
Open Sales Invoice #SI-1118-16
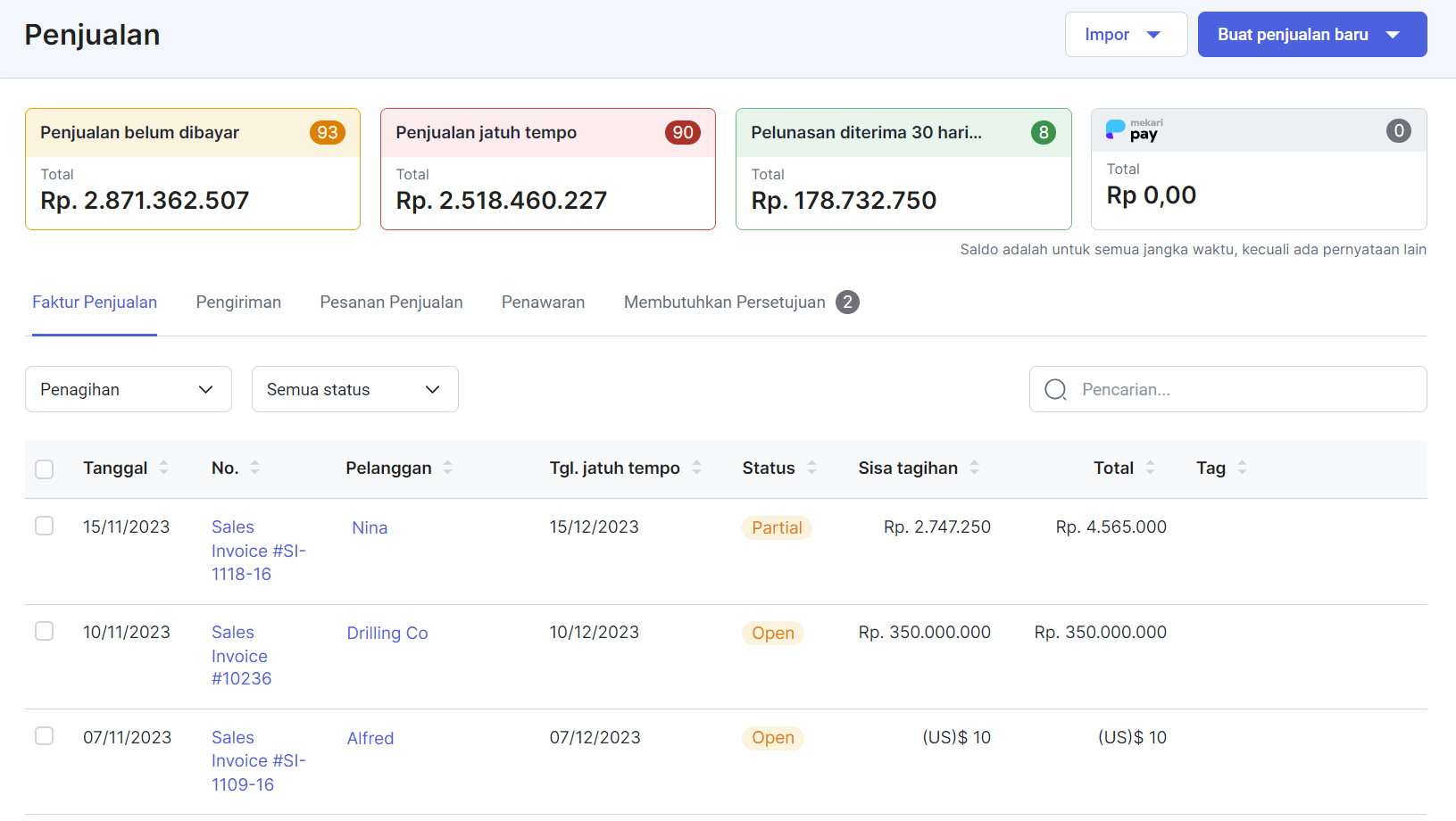click(258, 551)
